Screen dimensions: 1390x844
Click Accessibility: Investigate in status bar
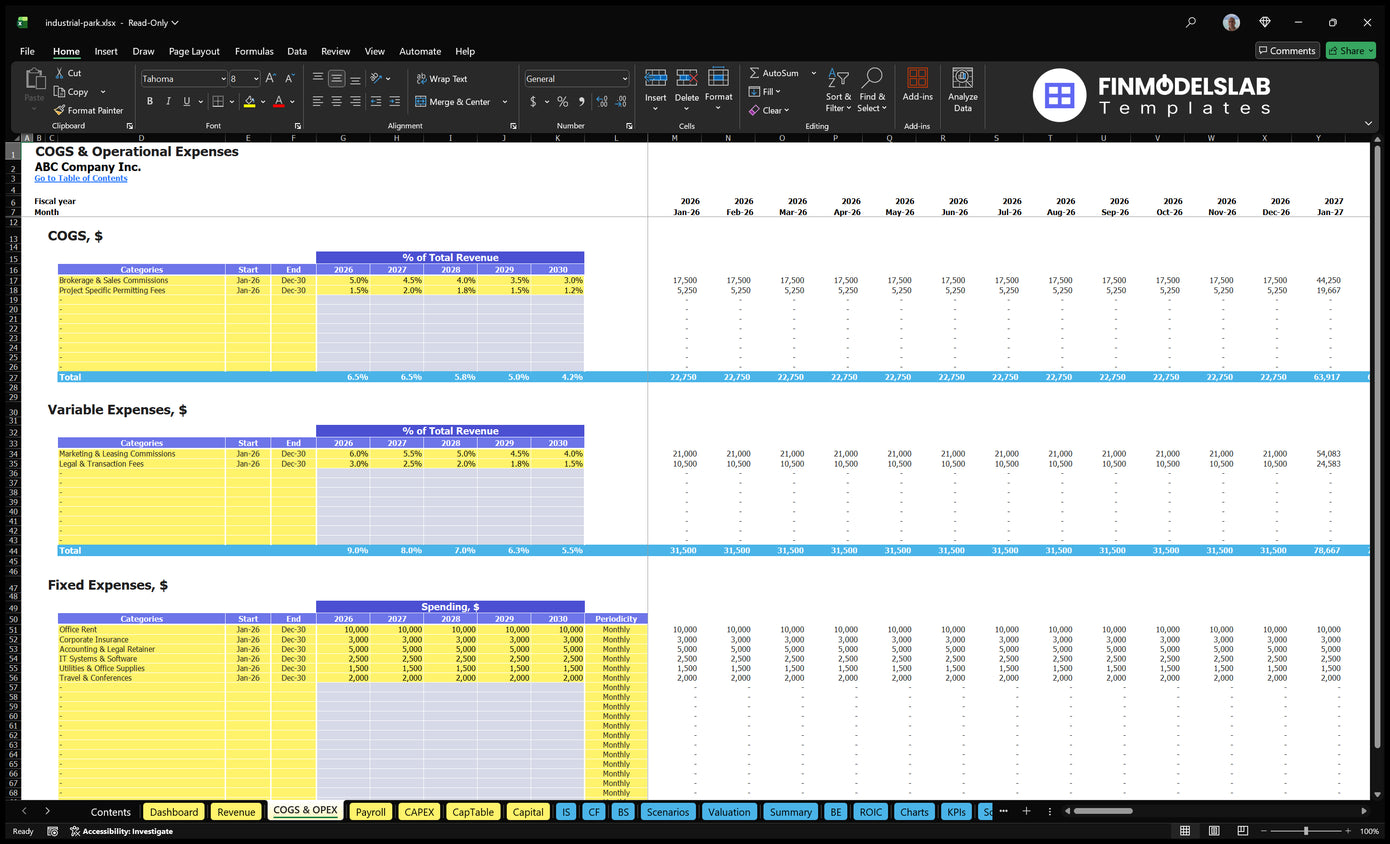pyautogui.click(x=121, y=831)
